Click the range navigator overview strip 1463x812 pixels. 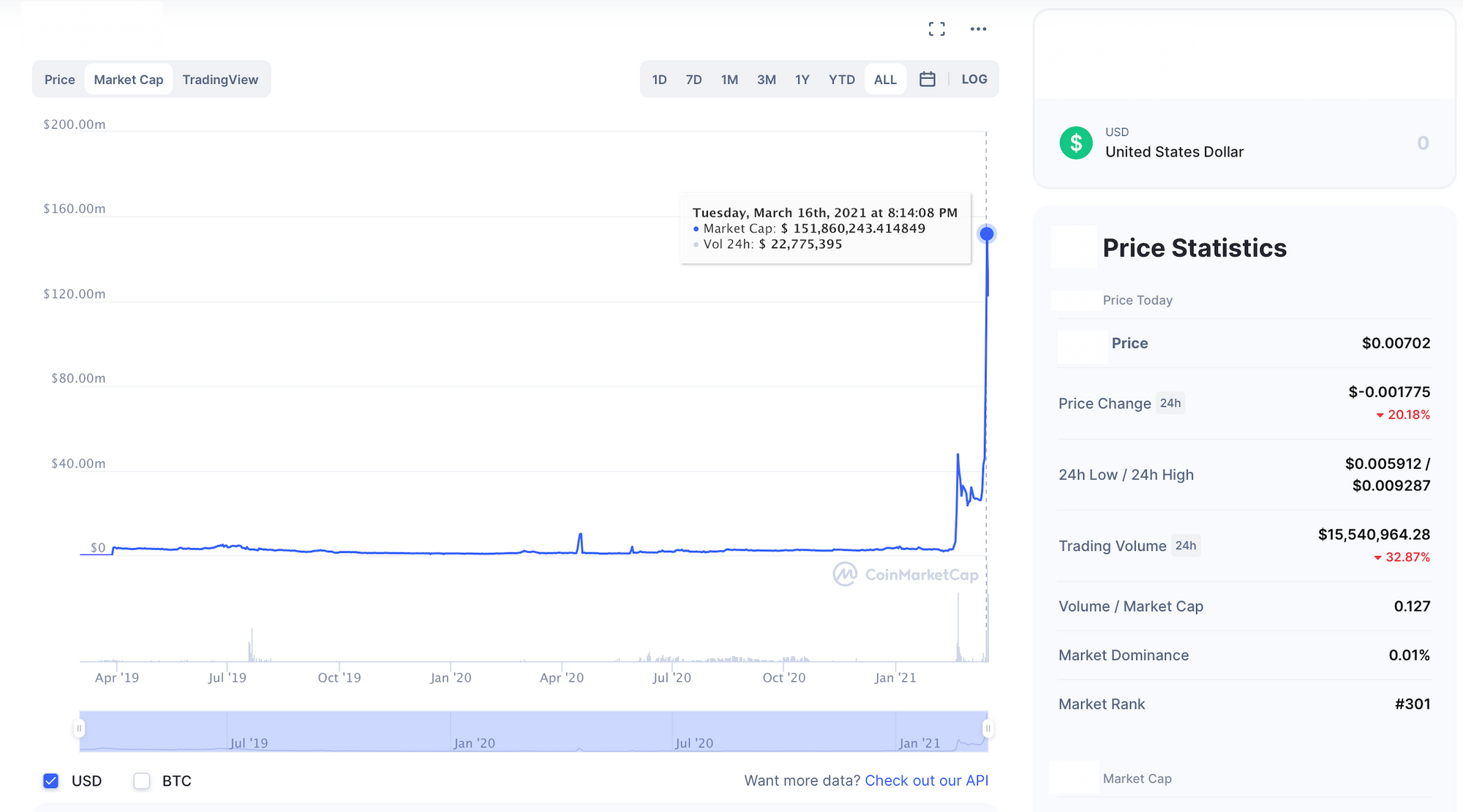[534, 731]
